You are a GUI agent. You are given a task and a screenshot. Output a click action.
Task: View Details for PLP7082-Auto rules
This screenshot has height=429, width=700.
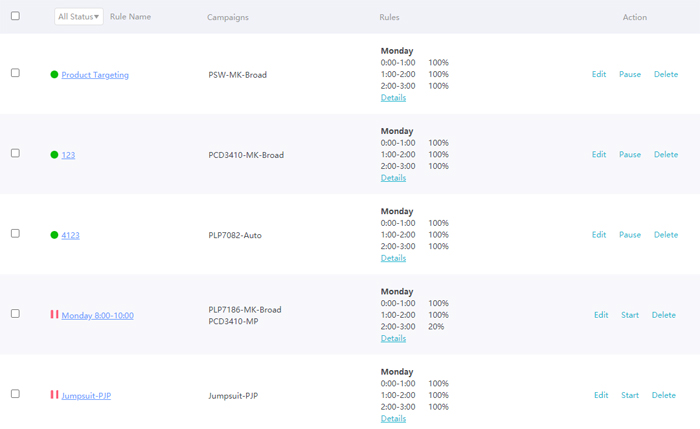(x=393, y=258)
